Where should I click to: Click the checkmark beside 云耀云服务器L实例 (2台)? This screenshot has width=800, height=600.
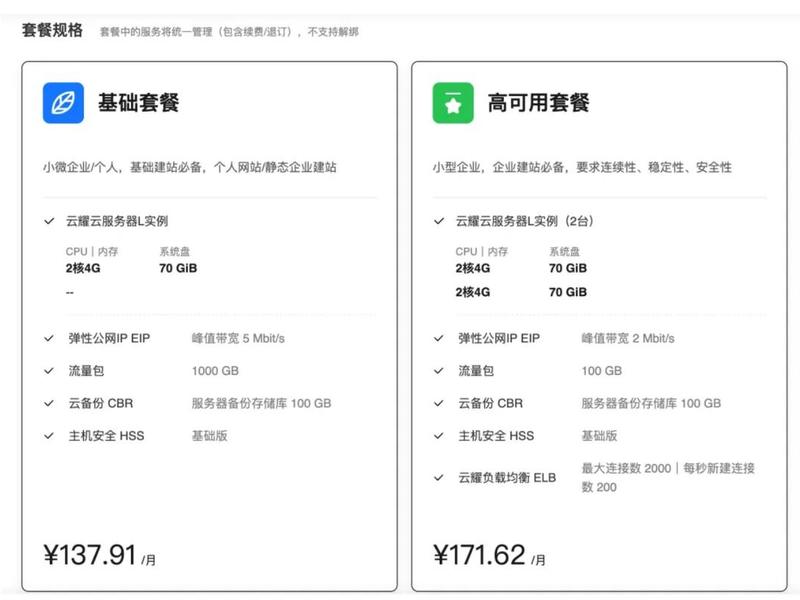[x=439, y=221]
